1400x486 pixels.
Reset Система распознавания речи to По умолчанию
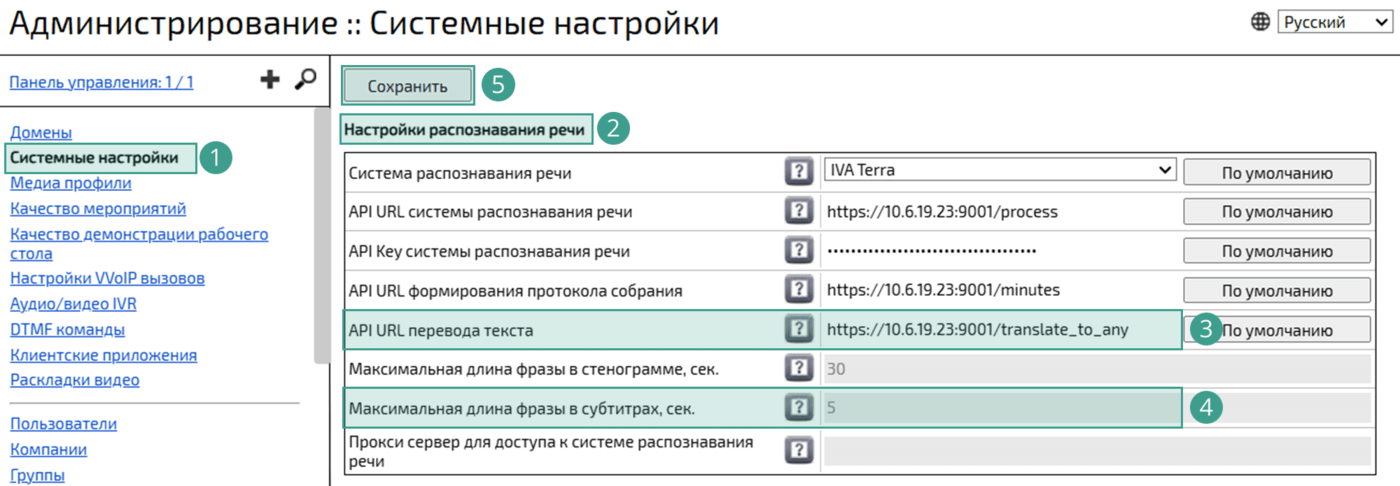[x=1276, y=172]
